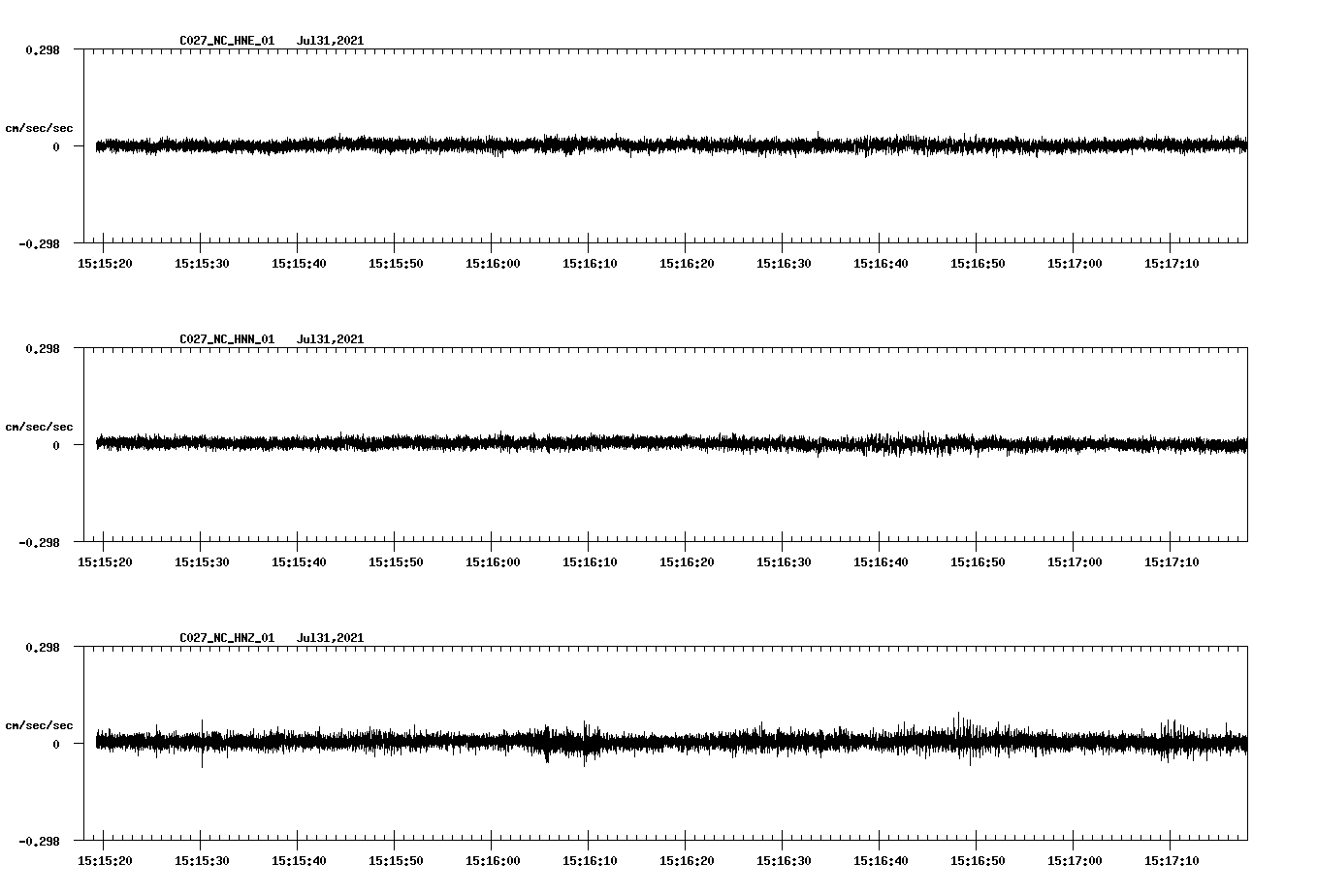1317x896 pixels.
Task: Click the zero axis label on HNN plot
Action: point(56,446)
